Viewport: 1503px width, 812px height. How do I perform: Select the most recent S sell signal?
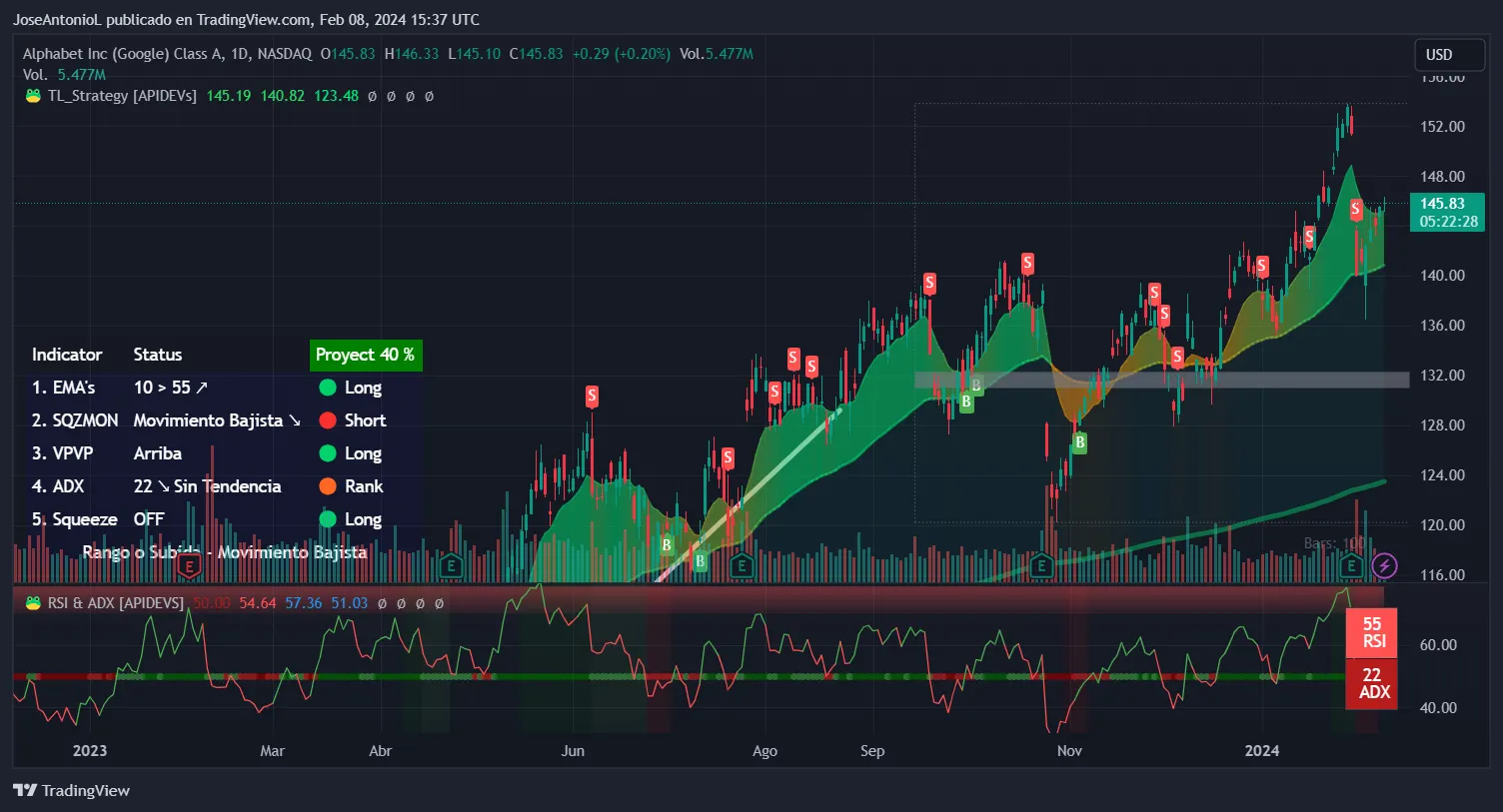point(1355,209)
